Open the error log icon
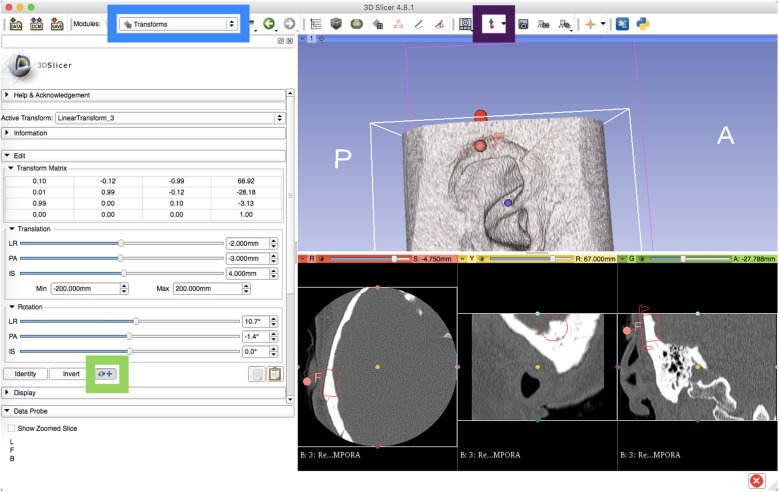This screenshot has width=779, height=492. (x=757, y=480)
